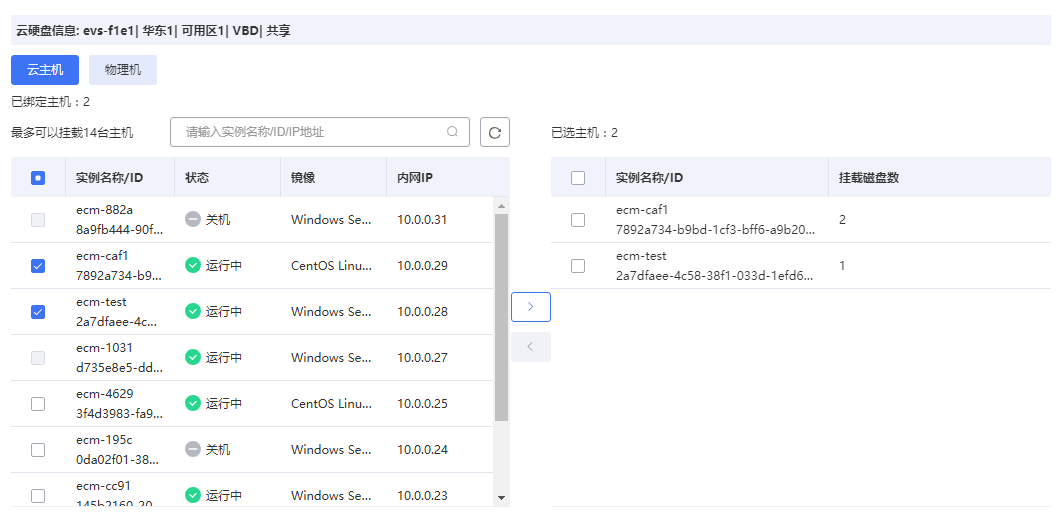Tick select-all checkbox in selected hosts header
Viewport: 1064px width, 527px height.
point(578,178)
